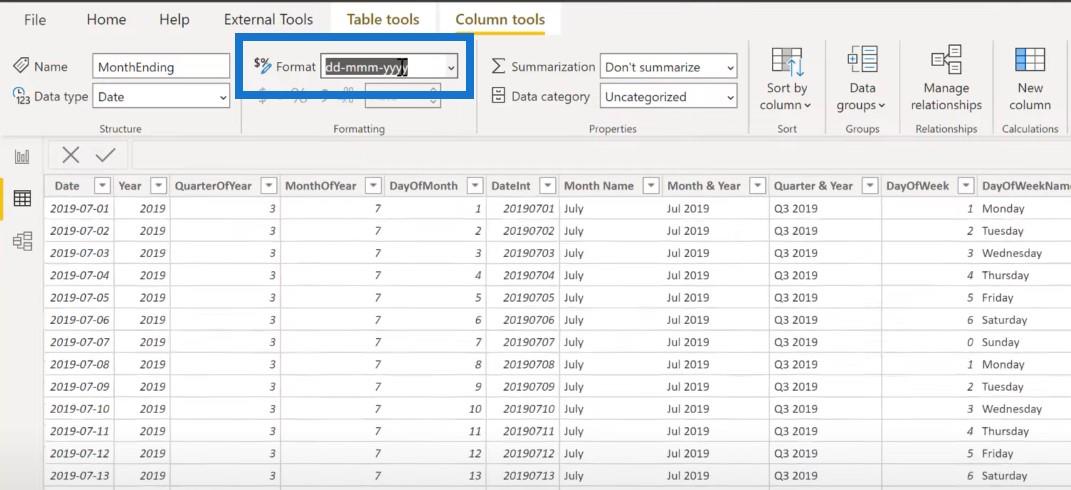The image size is (1071, 490).
Task: Open the Sort by column tool
Action: click(x=787, y=79)
